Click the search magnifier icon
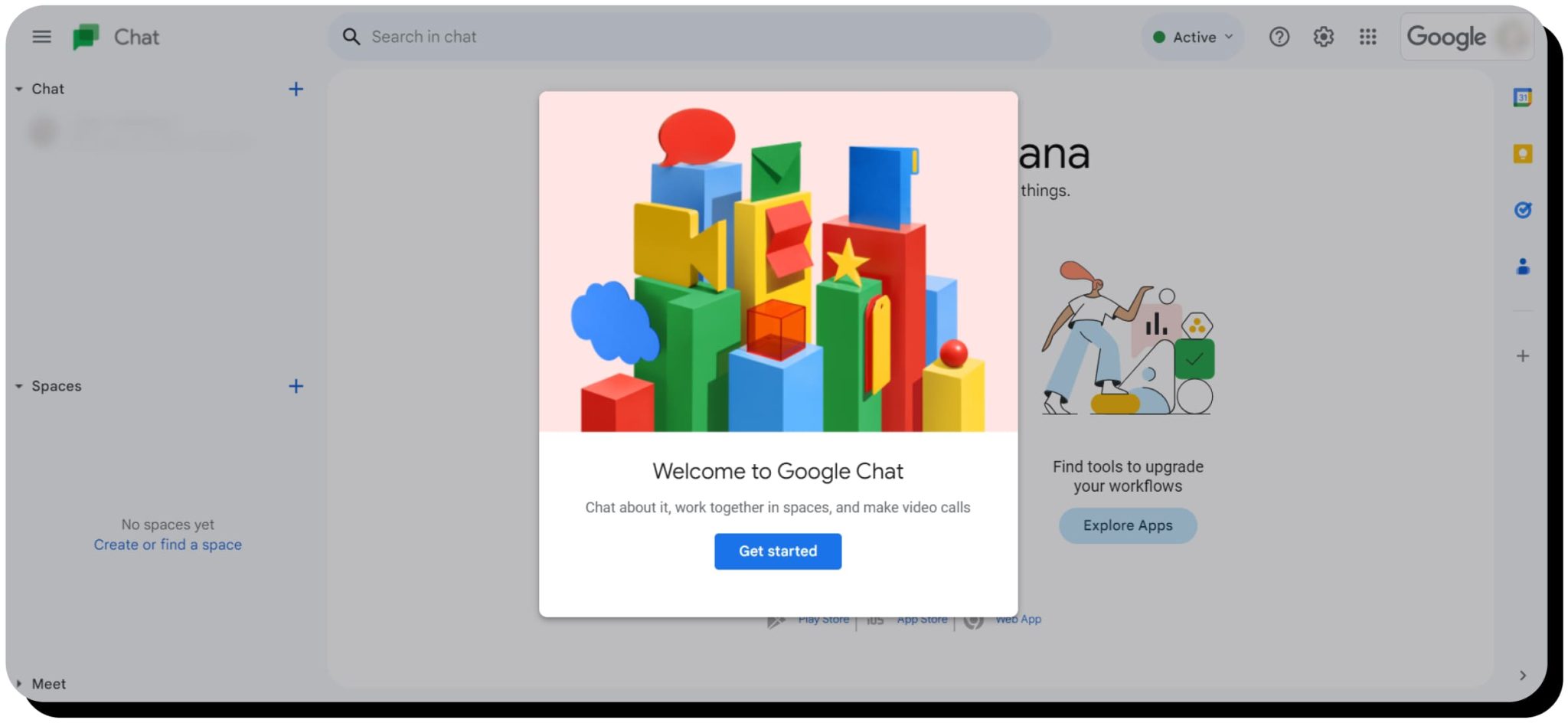The width and height of the screenshot is (1568, 723). pos(351,36)
